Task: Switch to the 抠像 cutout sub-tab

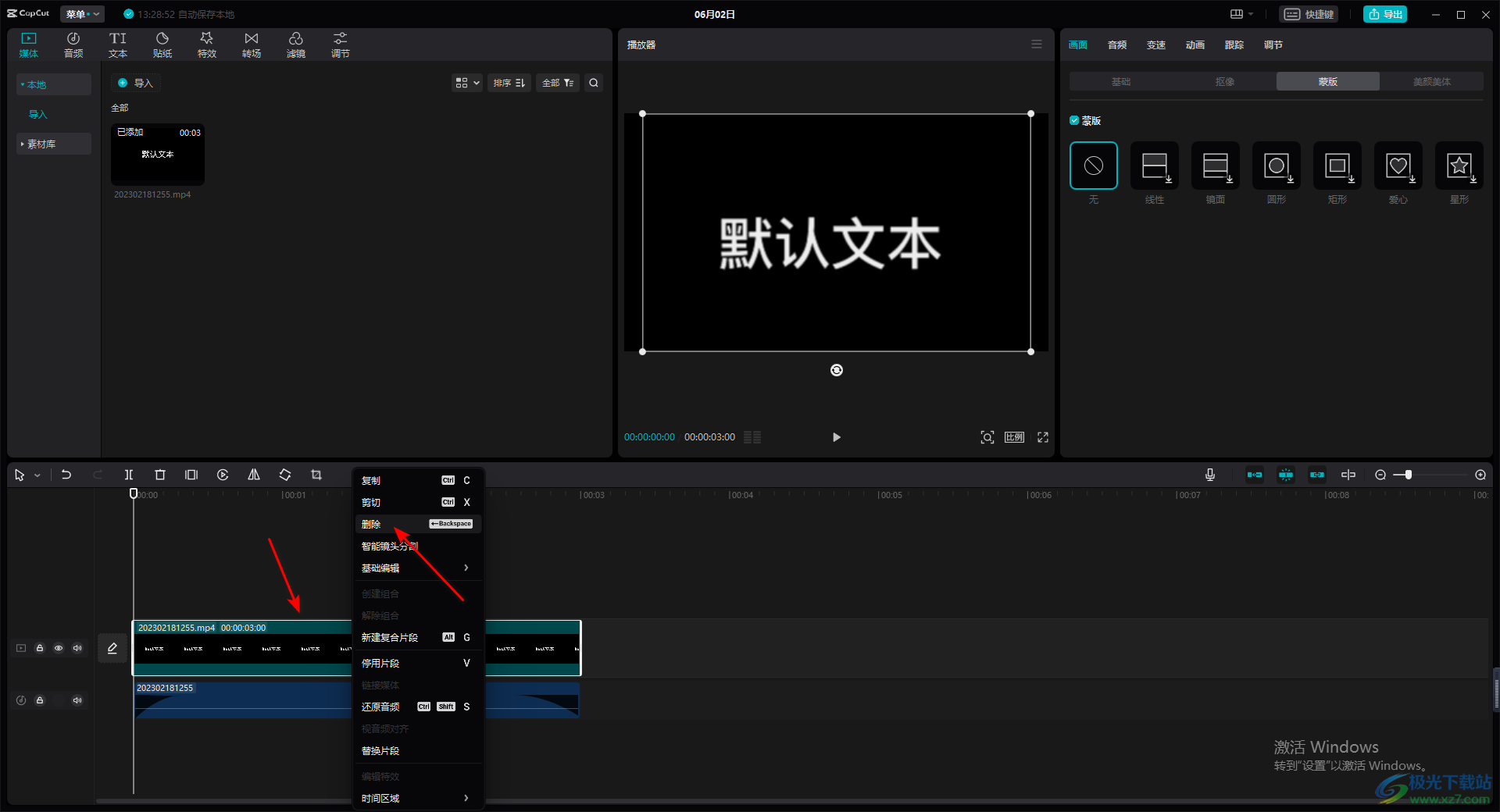Action: point(1224,81)
